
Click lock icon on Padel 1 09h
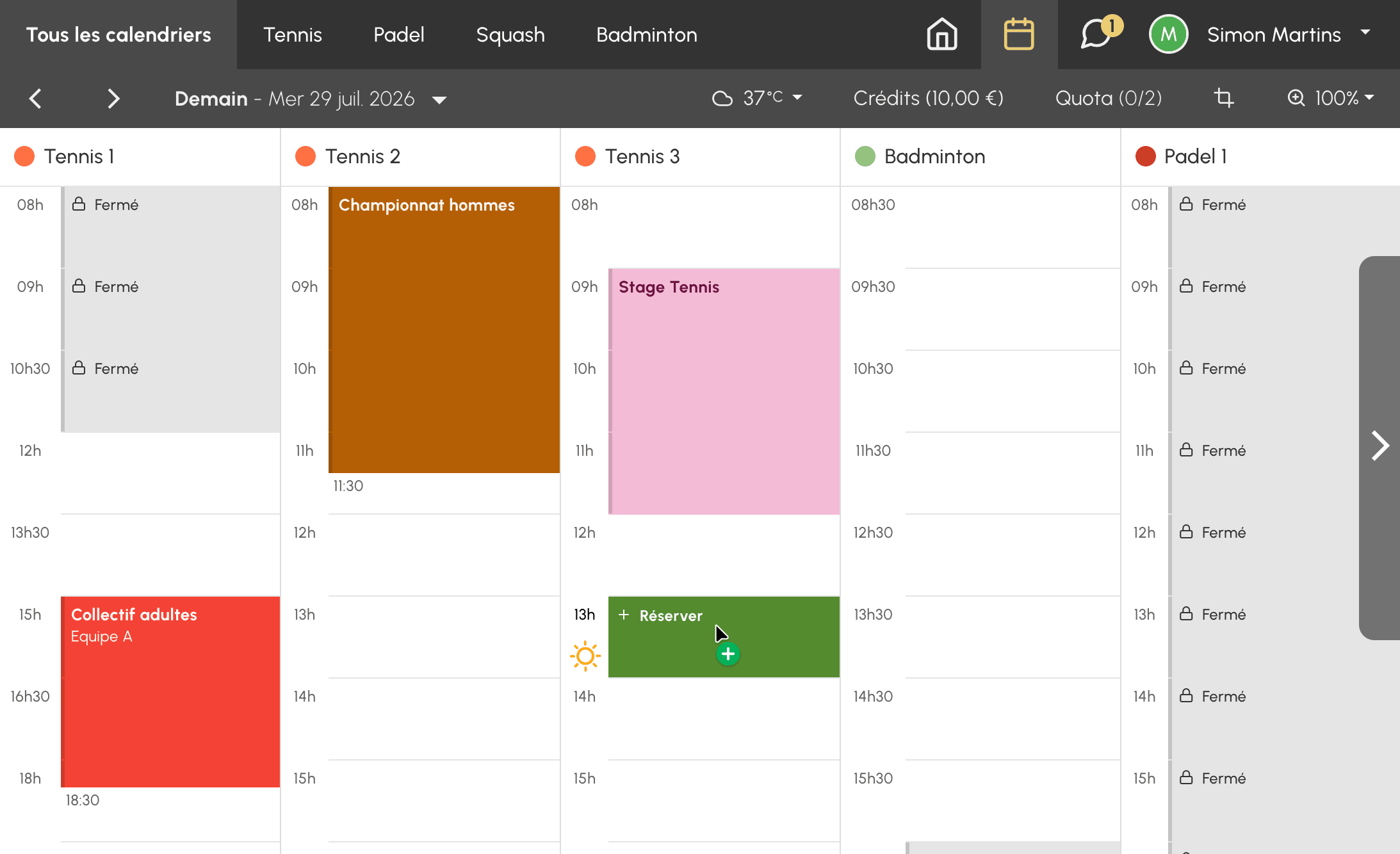[1186, 286]
